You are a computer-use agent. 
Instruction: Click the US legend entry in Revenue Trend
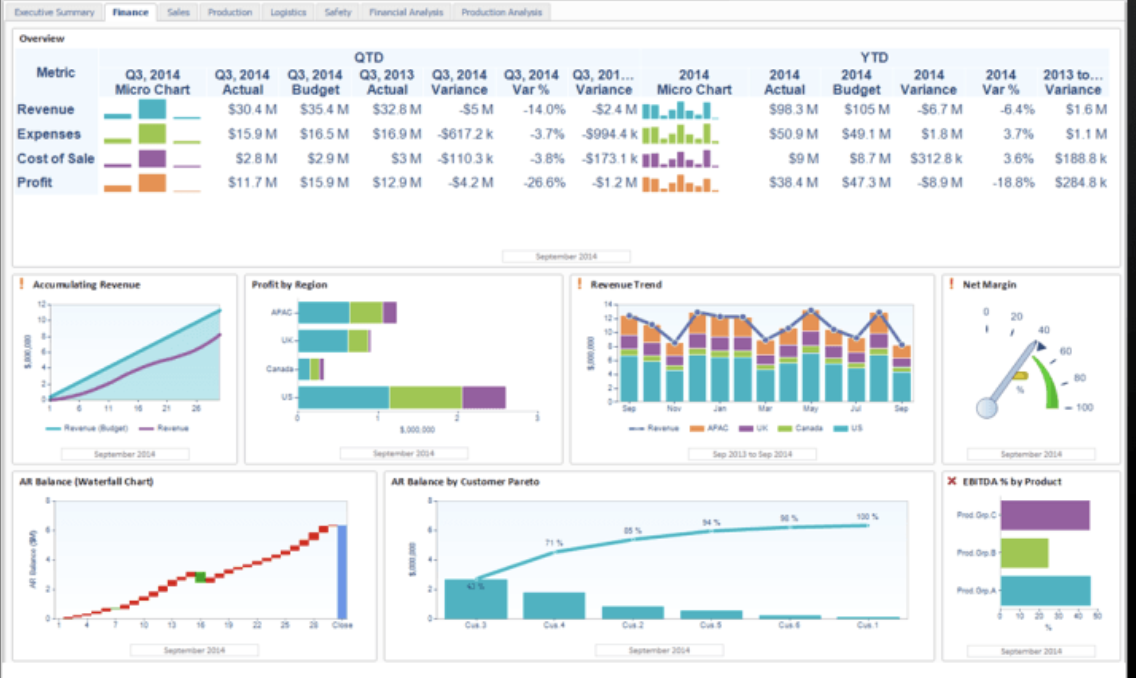(x=849, y=428)
